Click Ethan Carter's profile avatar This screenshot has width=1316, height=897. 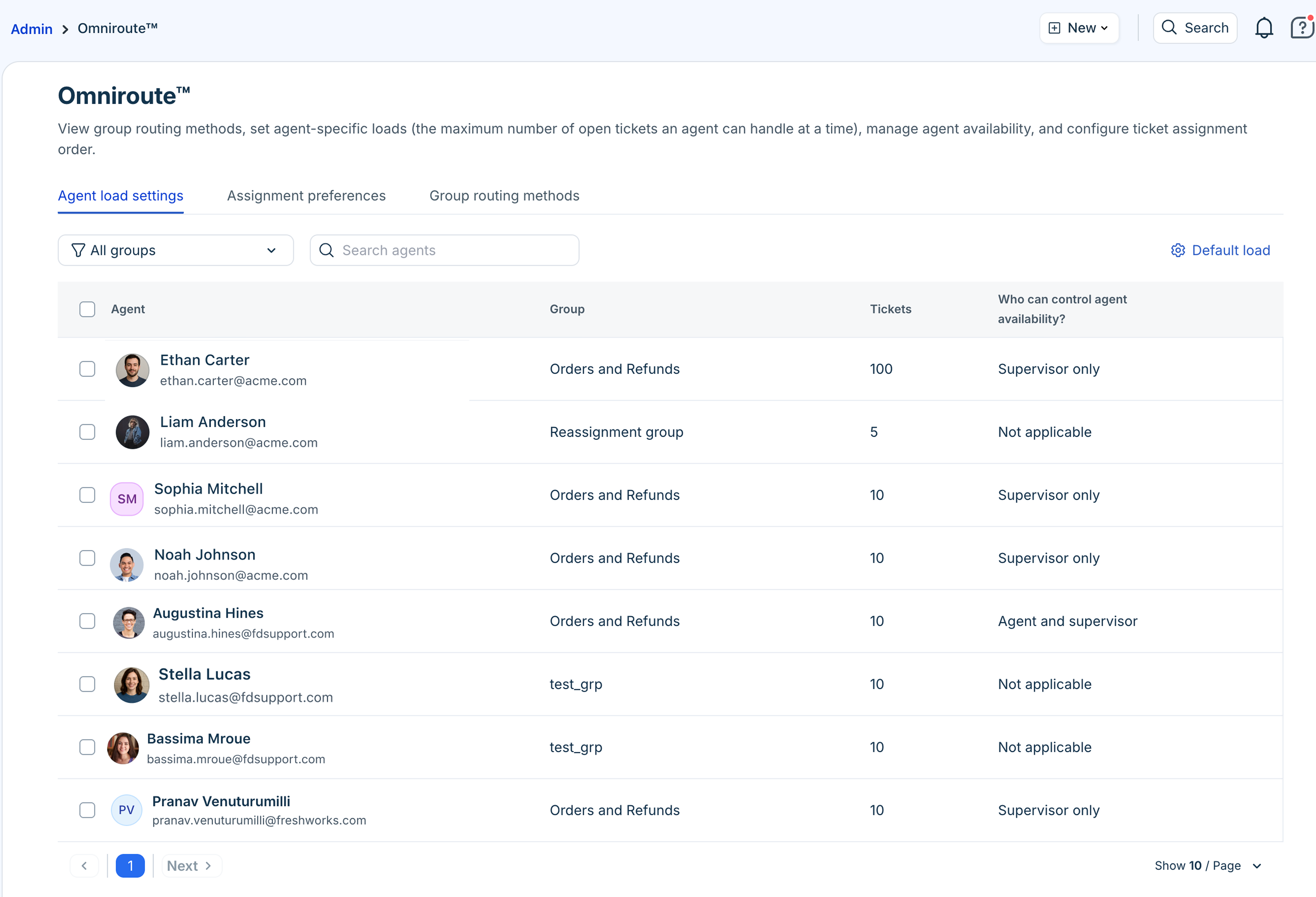(133, 370)
